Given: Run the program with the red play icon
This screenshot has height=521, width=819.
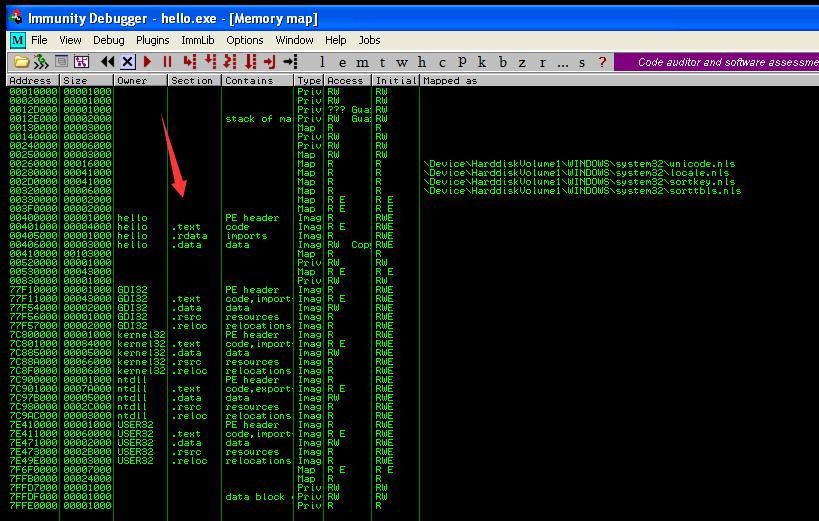Looking at the screenshot, I should pyautogui.click(x=147, y=62).
